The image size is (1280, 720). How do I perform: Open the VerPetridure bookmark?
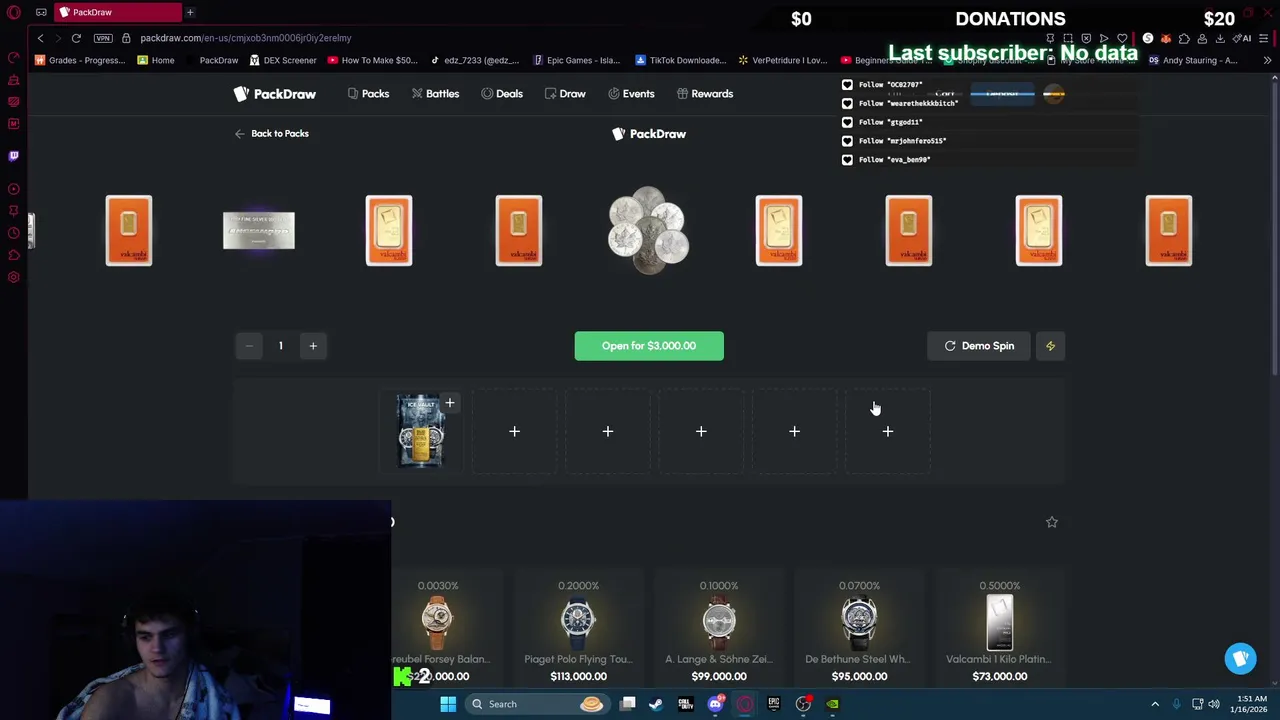coord(783,60)
